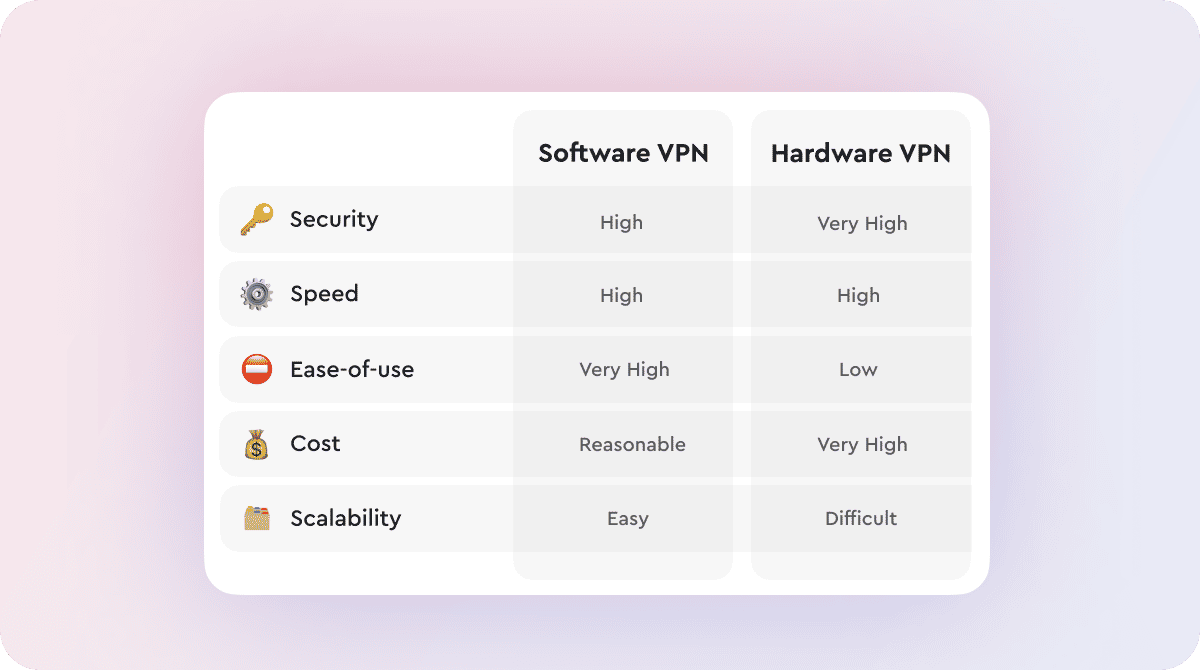Screen dimensions: 1200x670
Task: Click the Ease-of-use row label
Action: [x=351, y=369]
